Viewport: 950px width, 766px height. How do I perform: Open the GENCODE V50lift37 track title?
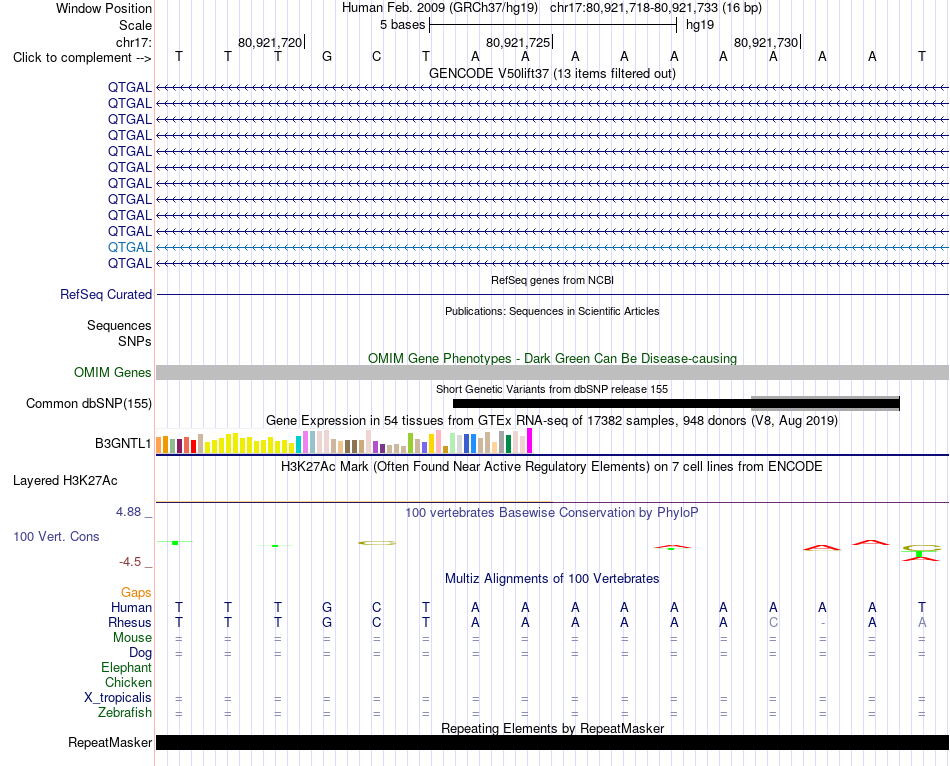click(x=552, y=73)
